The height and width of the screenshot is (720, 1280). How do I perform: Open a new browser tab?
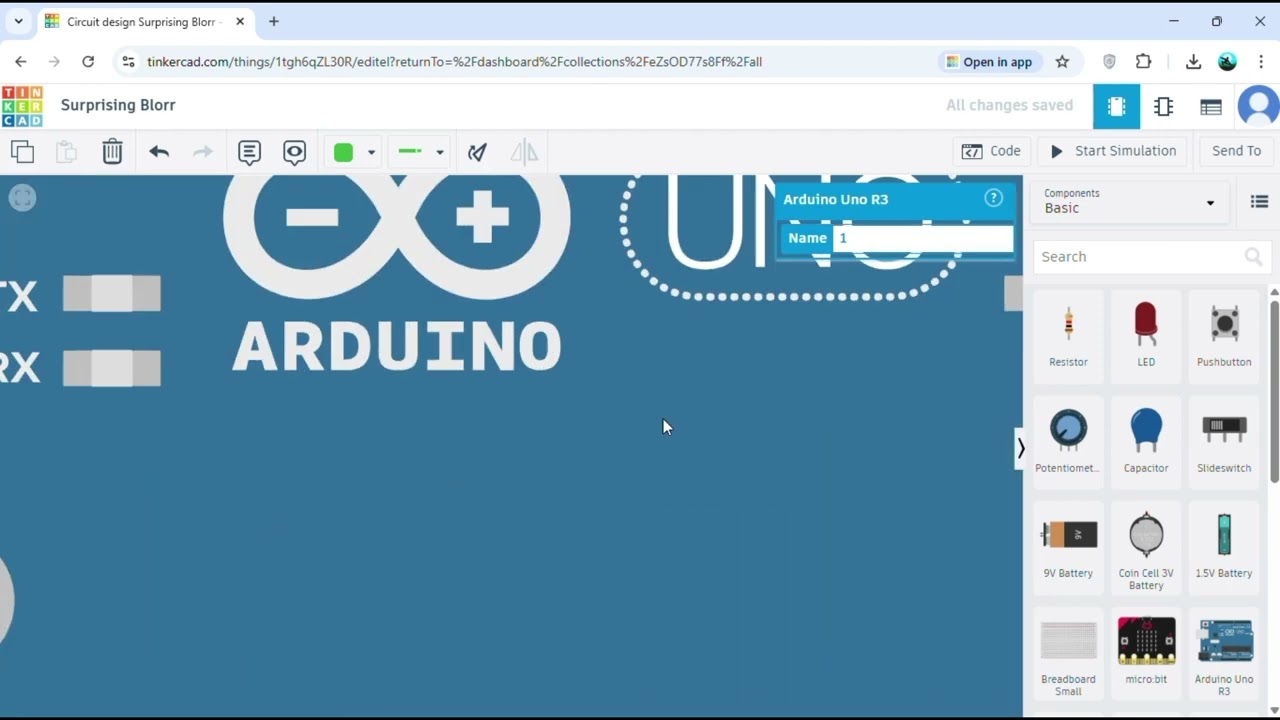pyautogui.click(x=273, y=21)
